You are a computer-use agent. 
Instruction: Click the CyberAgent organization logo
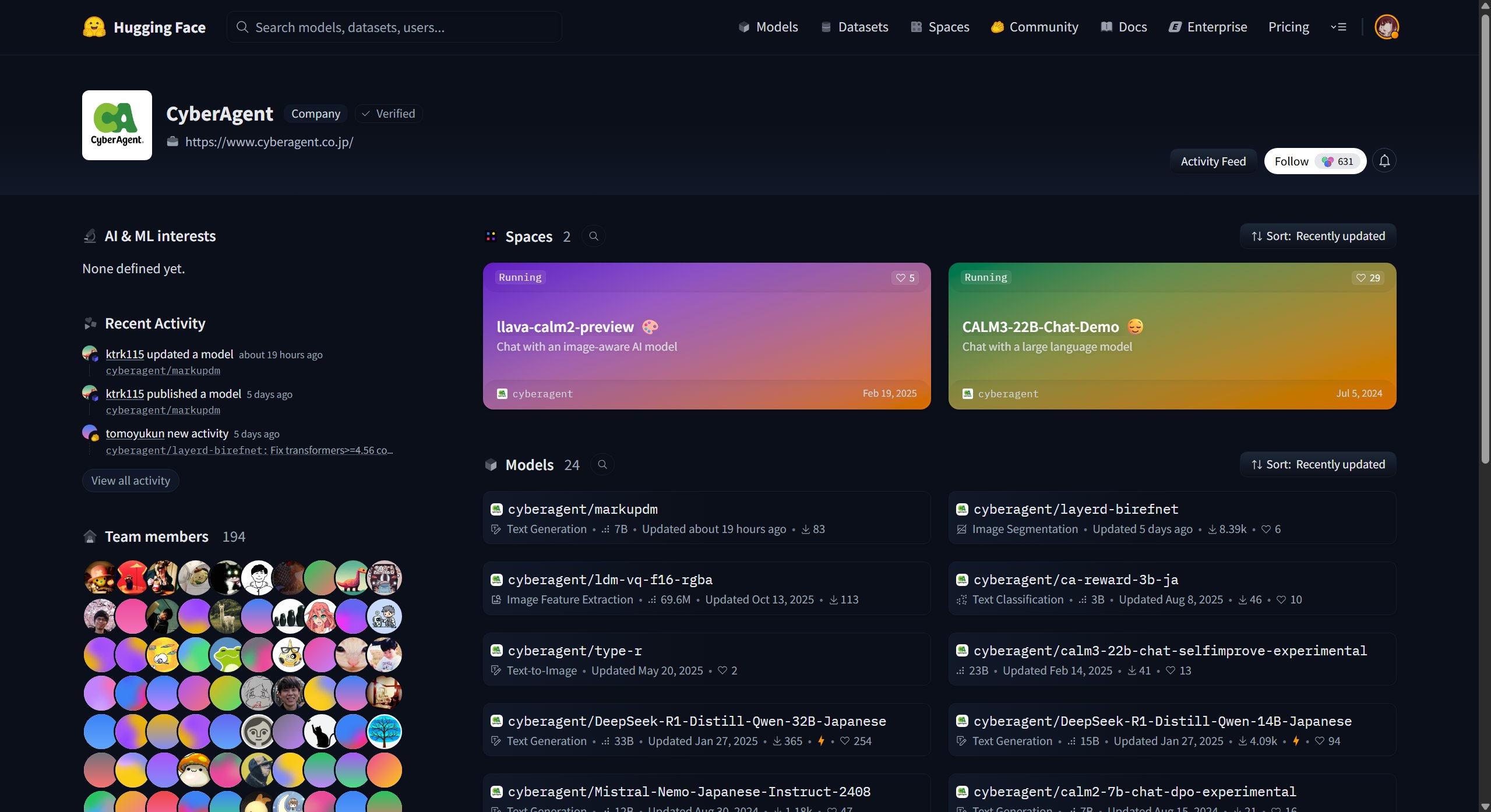[x=117, y=125]
